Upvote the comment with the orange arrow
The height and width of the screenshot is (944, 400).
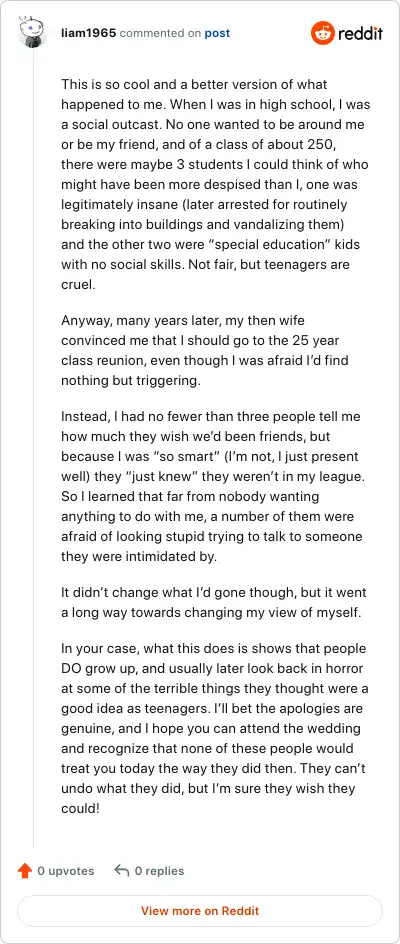coord(25,871)
